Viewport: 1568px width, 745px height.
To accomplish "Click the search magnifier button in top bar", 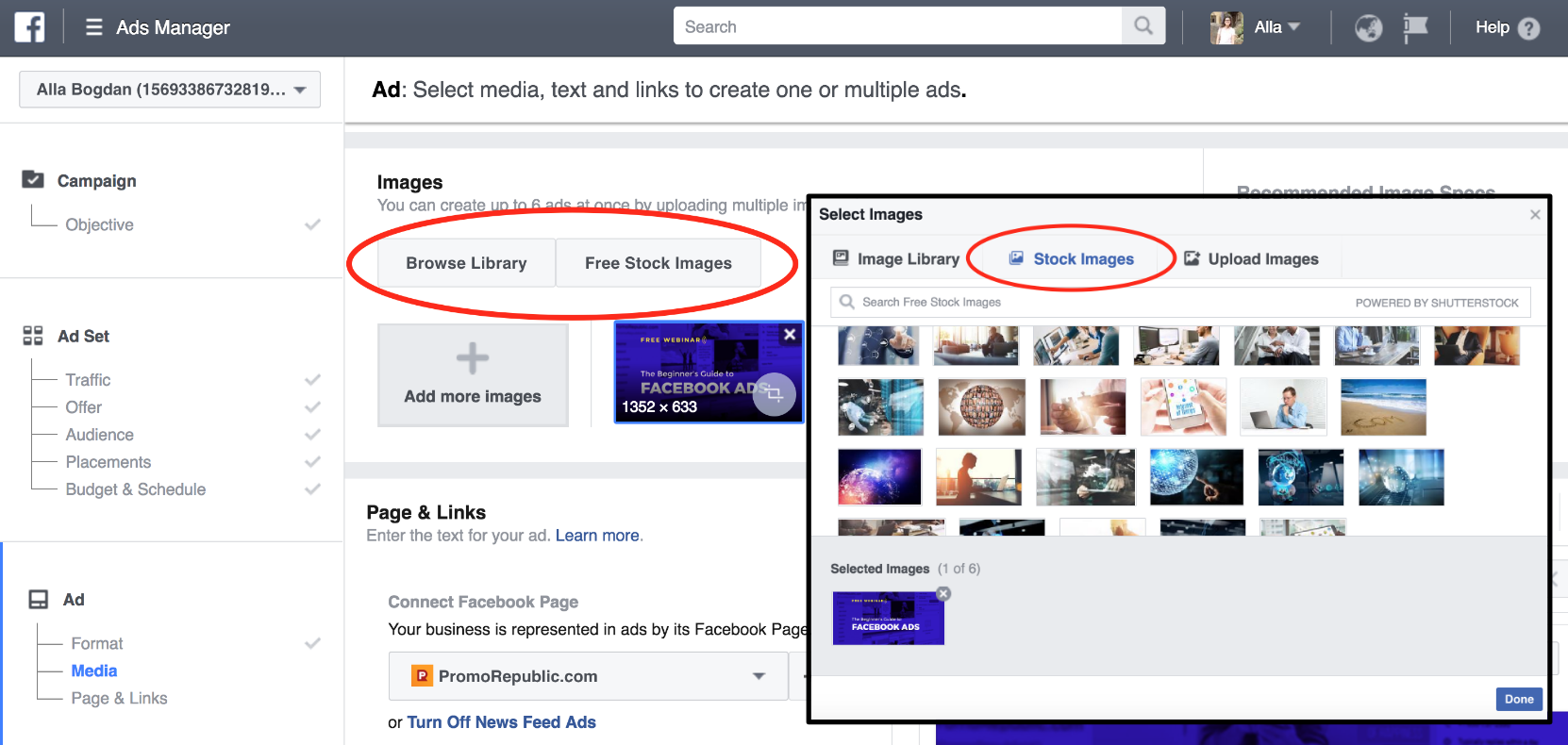I will pos(1143,26).
